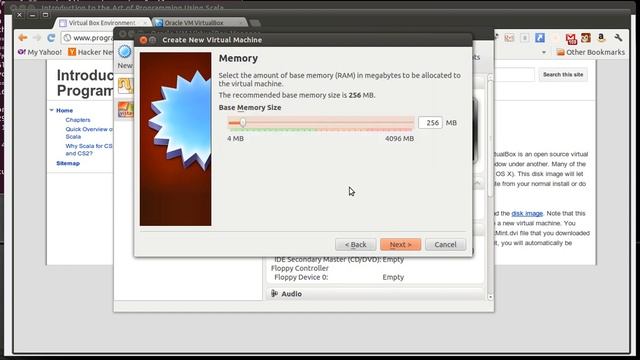The image size is (640, 360).
Task: Click the IDE Secondary Master row
Action: coord(339,260)
